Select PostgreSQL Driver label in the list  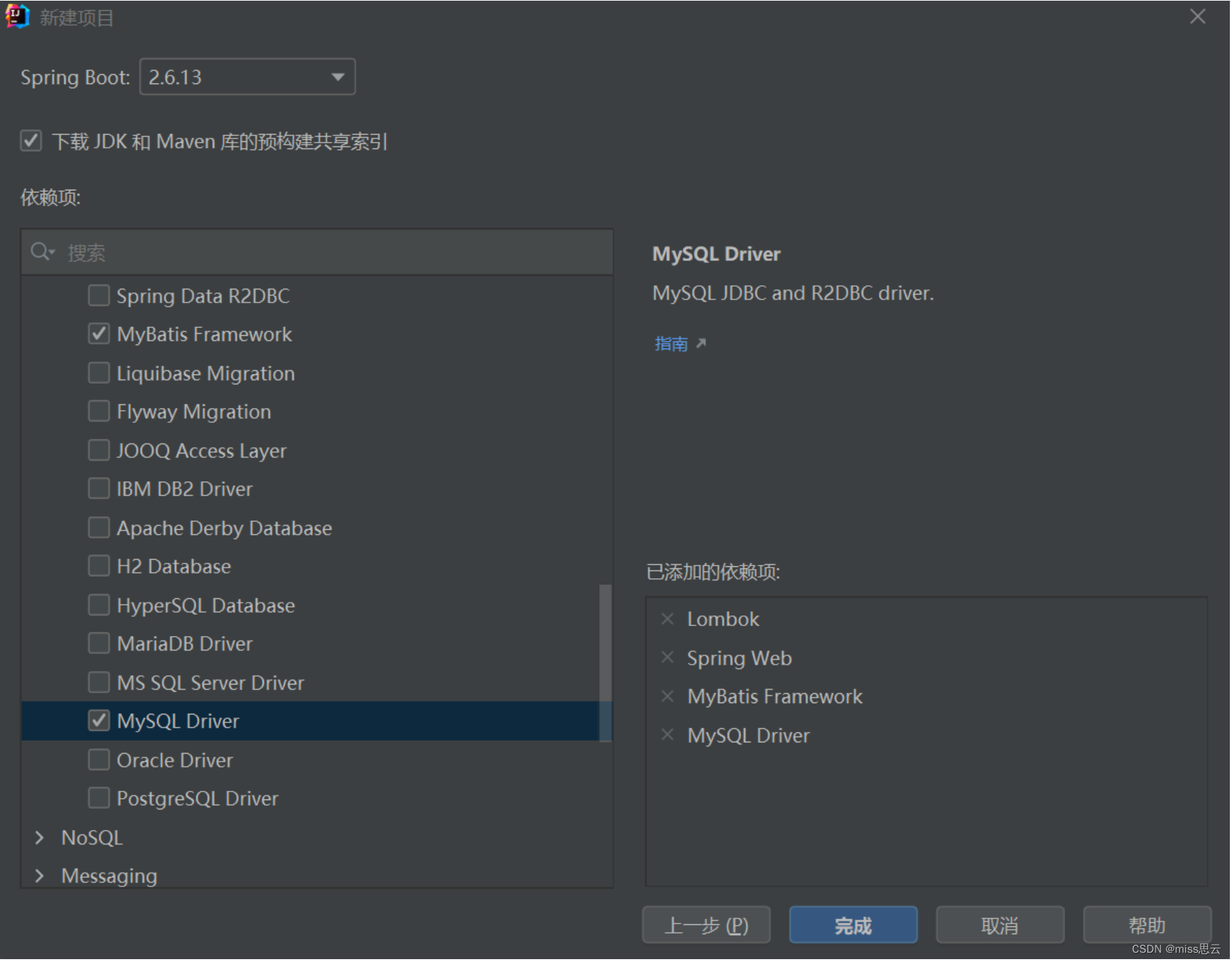[x=198, y=798]
